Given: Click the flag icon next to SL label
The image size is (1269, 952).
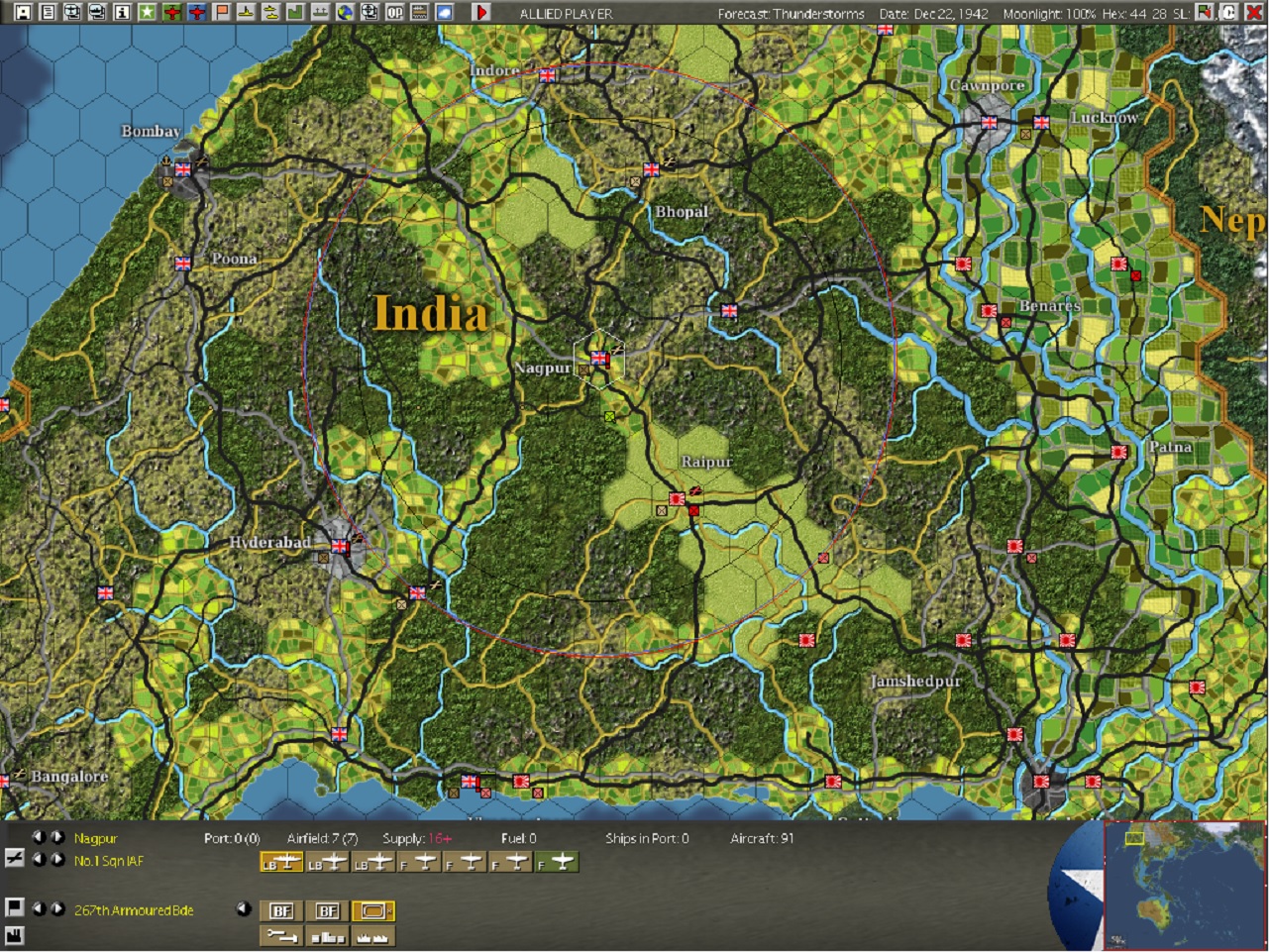Looking at the screenshot, I should (1206, 12).
